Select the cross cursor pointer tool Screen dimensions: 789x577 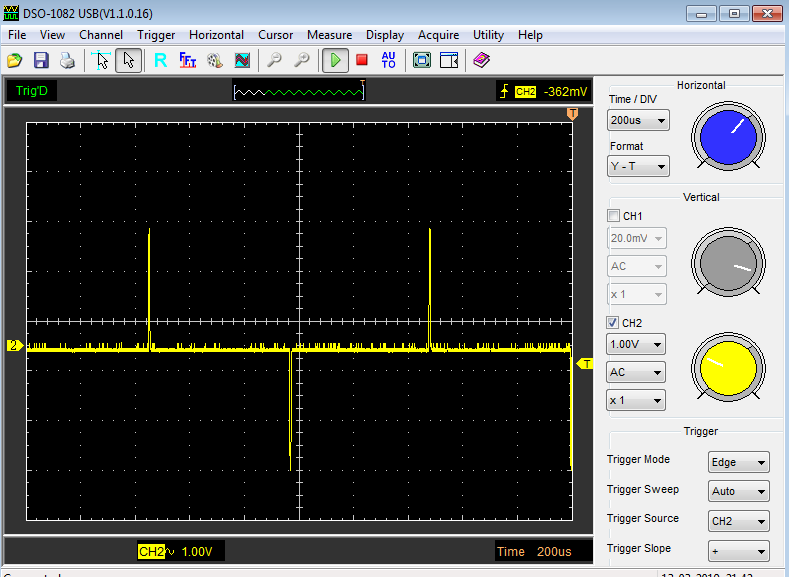101,60
